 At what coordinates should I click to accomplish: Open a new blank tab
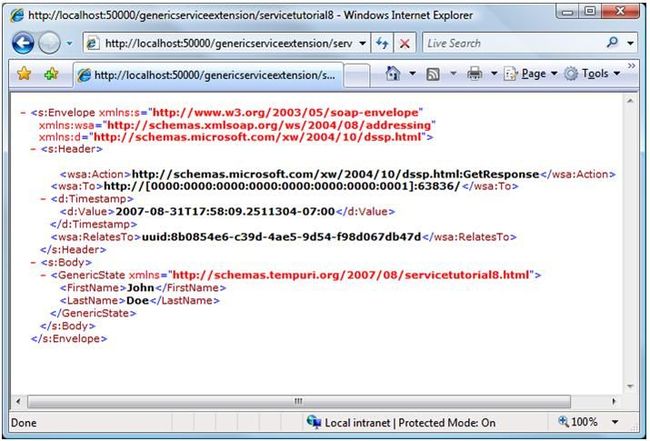pos(357,75)
